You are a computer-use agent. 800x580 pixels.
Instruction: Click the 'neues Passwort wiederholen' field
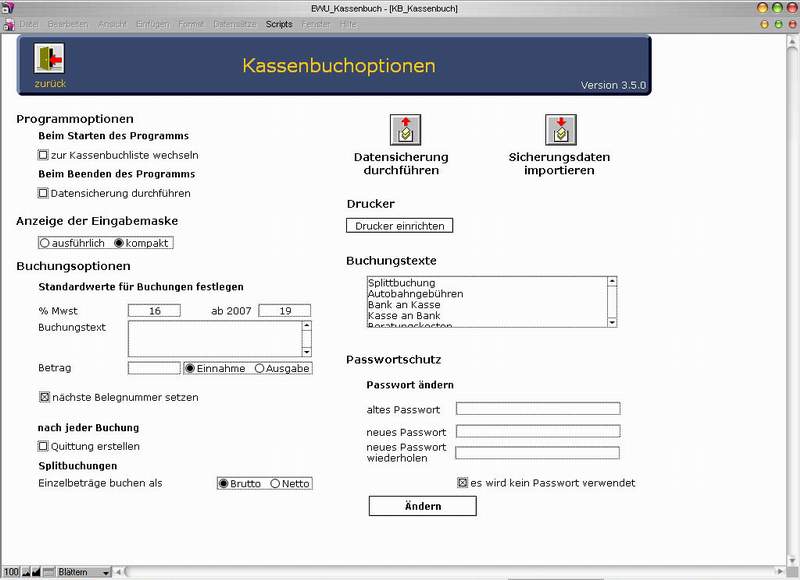click(538, 452)
